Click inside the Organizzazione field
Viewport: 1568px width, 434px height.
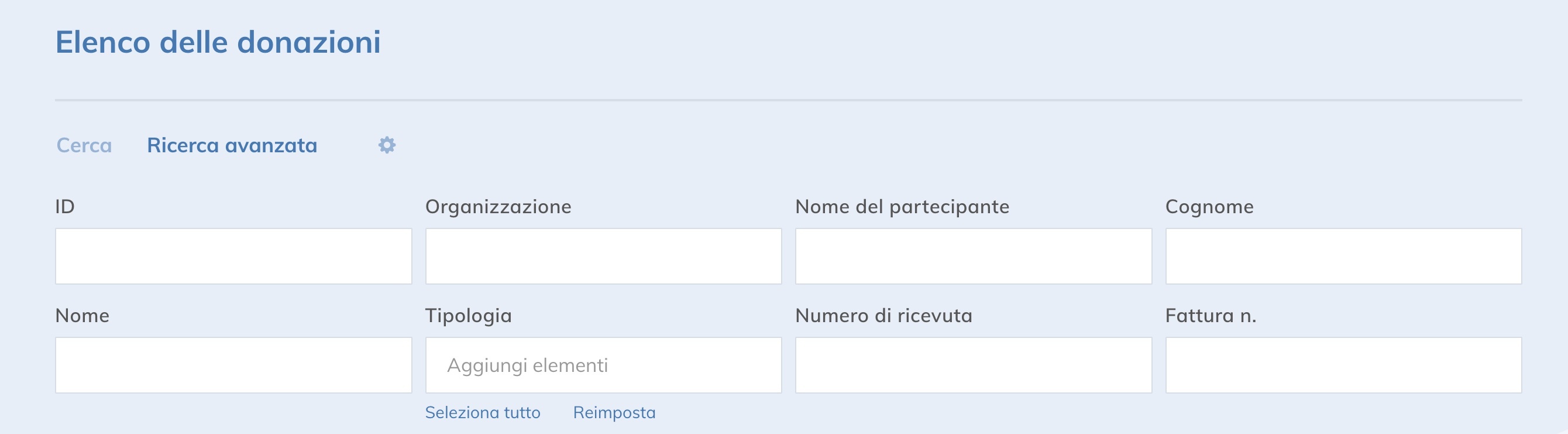pyautogui.click(x=603, y=256)
